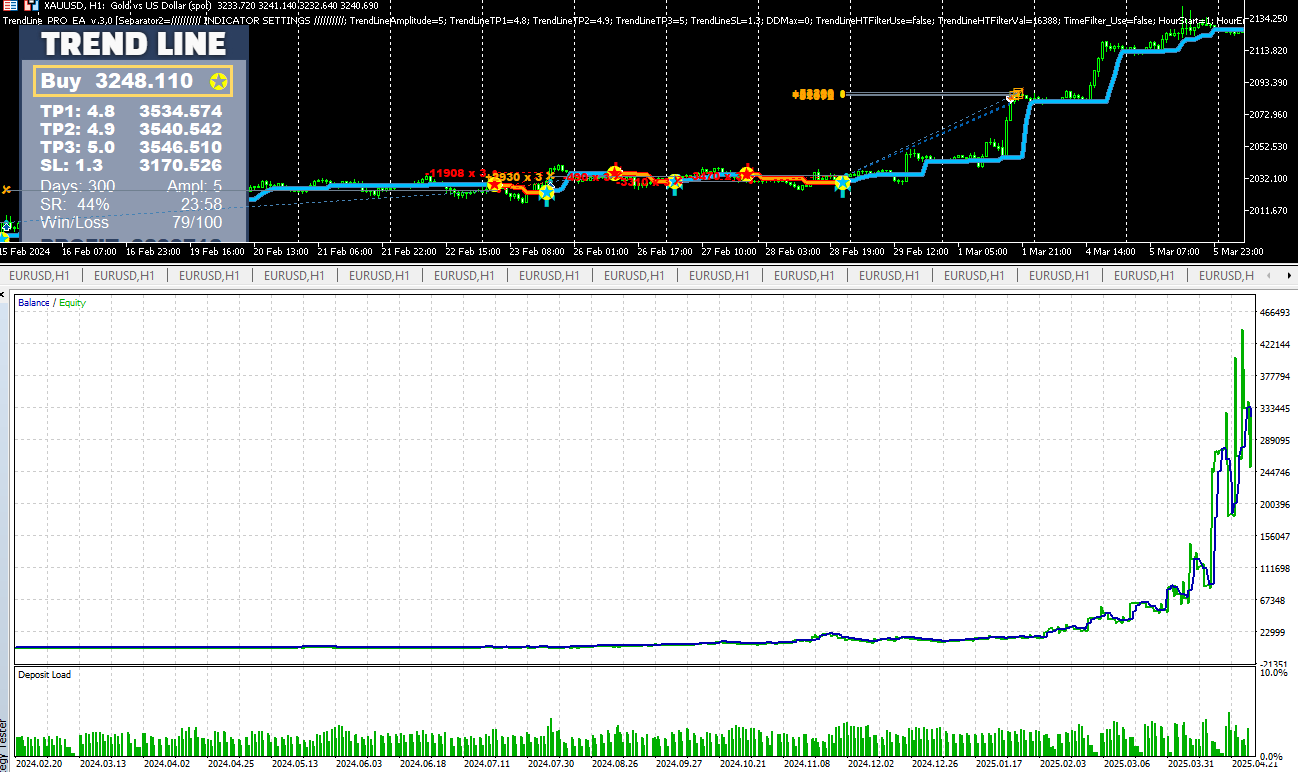Click the Deposit Load chart label
The height and width of the screenshot is (772, 1298).
click(44, 675)
